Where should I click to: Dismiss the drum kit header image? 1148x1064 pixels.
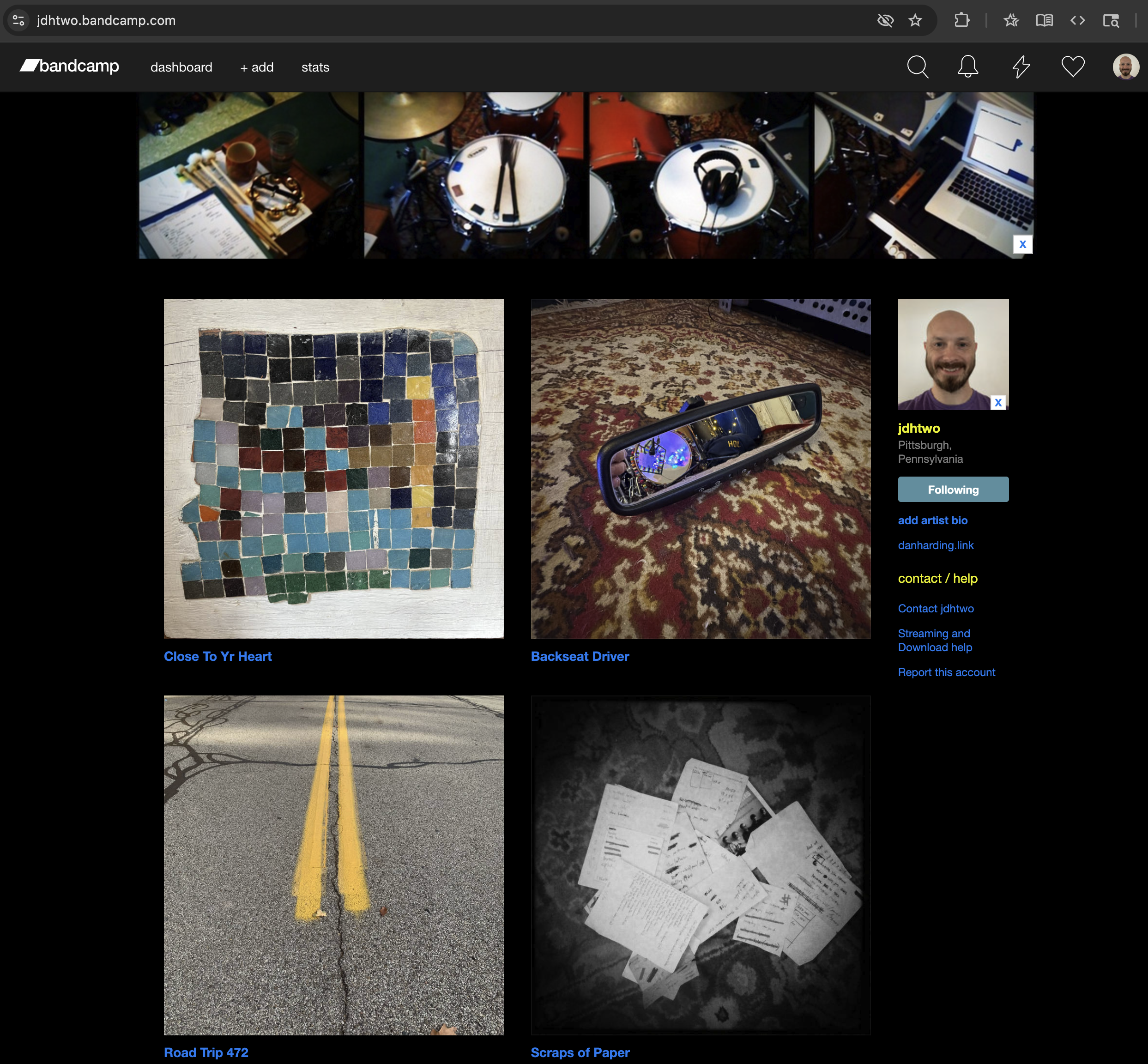coord(1022,244)
